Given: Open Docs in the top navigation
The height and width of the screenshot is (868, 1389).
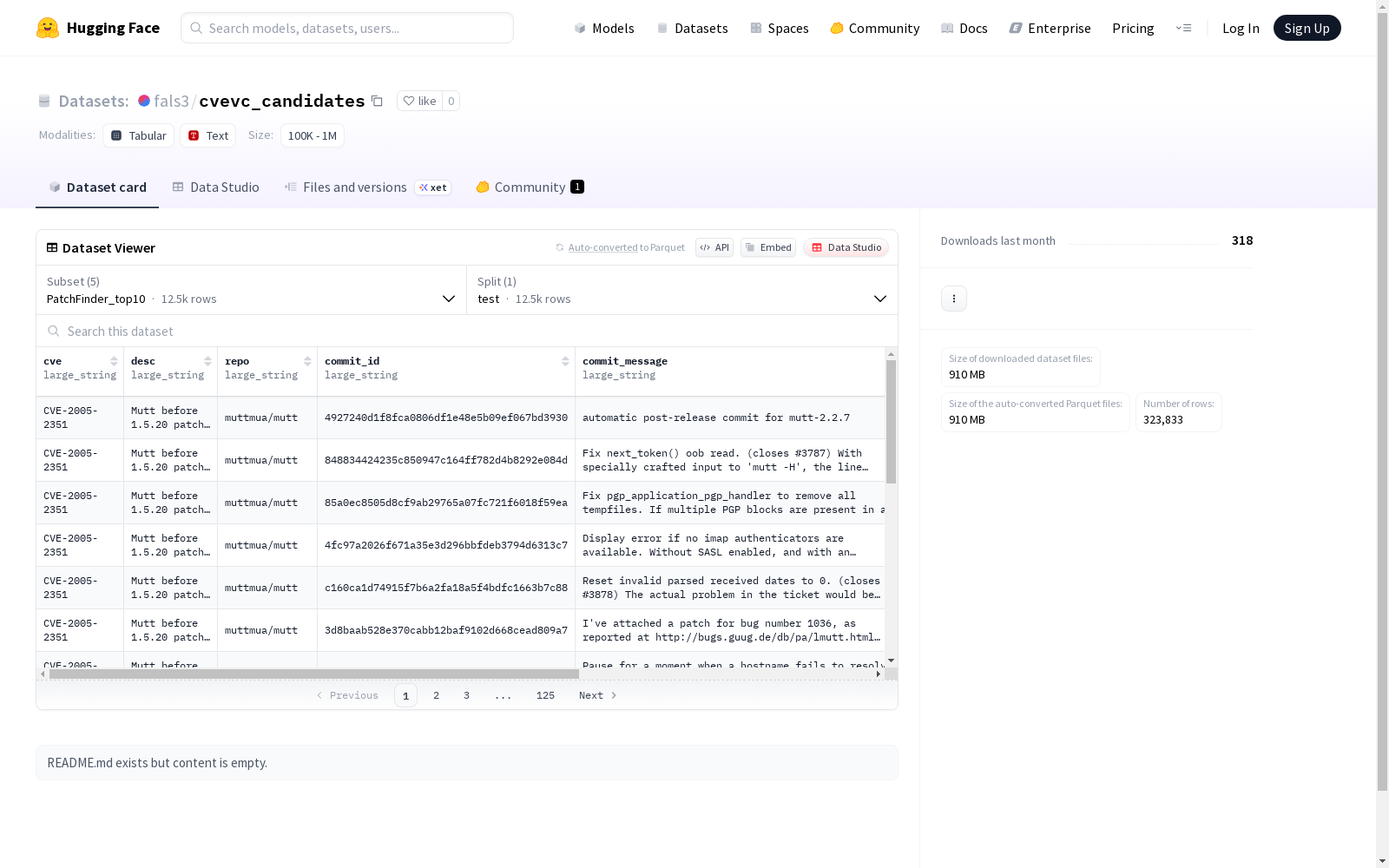Looking at the screenshot, I should tap(964, 28).
